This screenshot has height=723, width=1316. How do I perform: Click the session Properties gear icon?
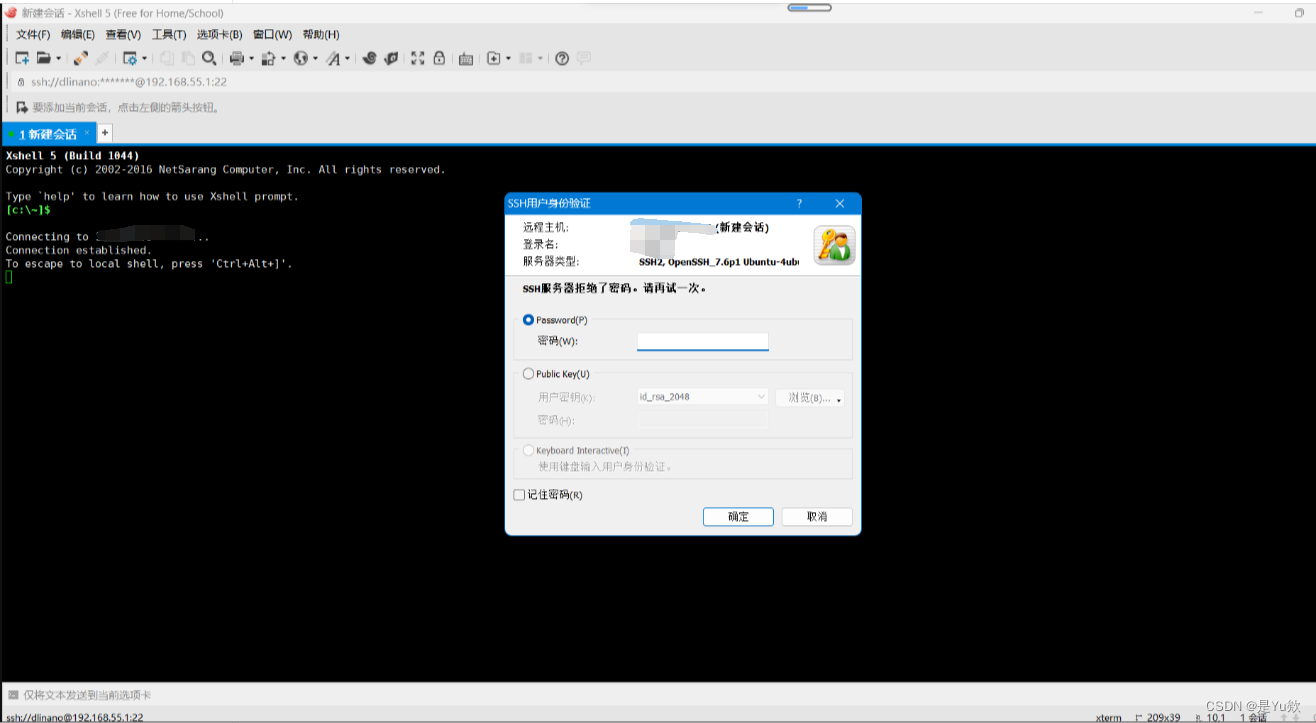[x=130, y=58]
